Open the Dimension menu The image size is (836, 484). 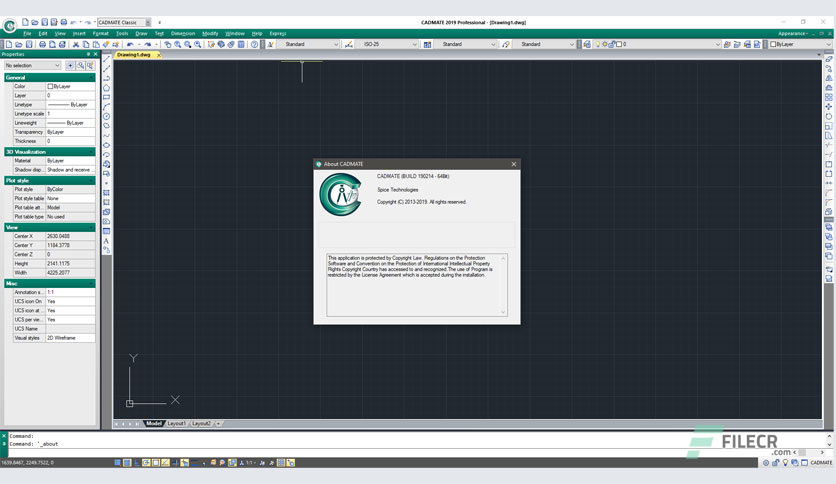(x=183, y=34)
